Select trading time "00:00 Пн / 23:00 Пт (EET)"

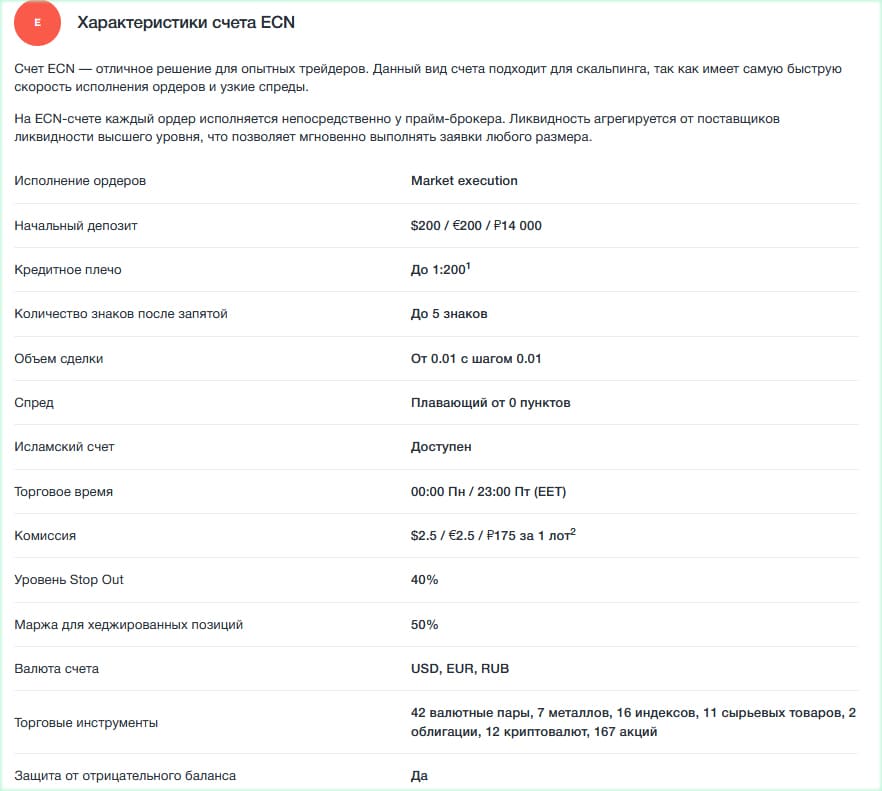[x=489, y=492]
